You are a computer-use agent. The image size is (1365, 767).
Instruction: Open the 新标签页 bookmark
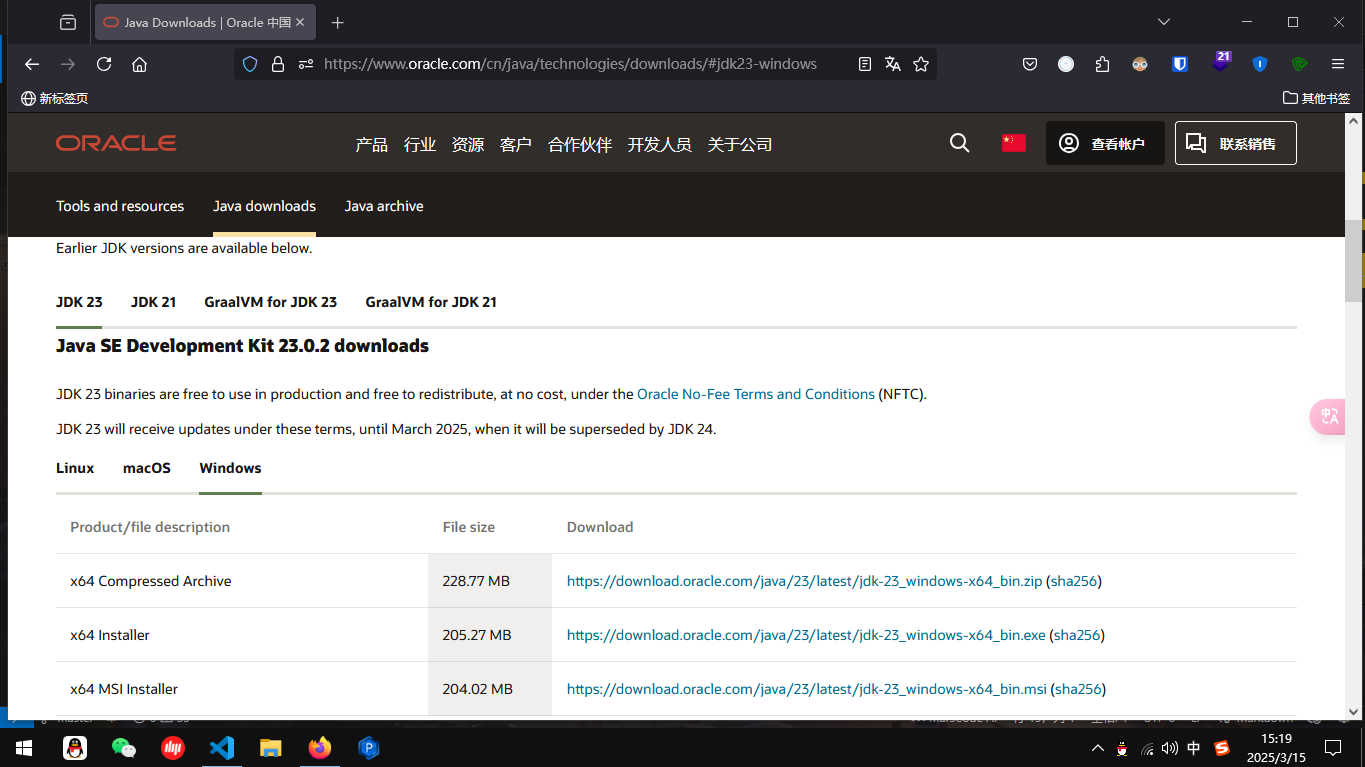pos(55,98)
